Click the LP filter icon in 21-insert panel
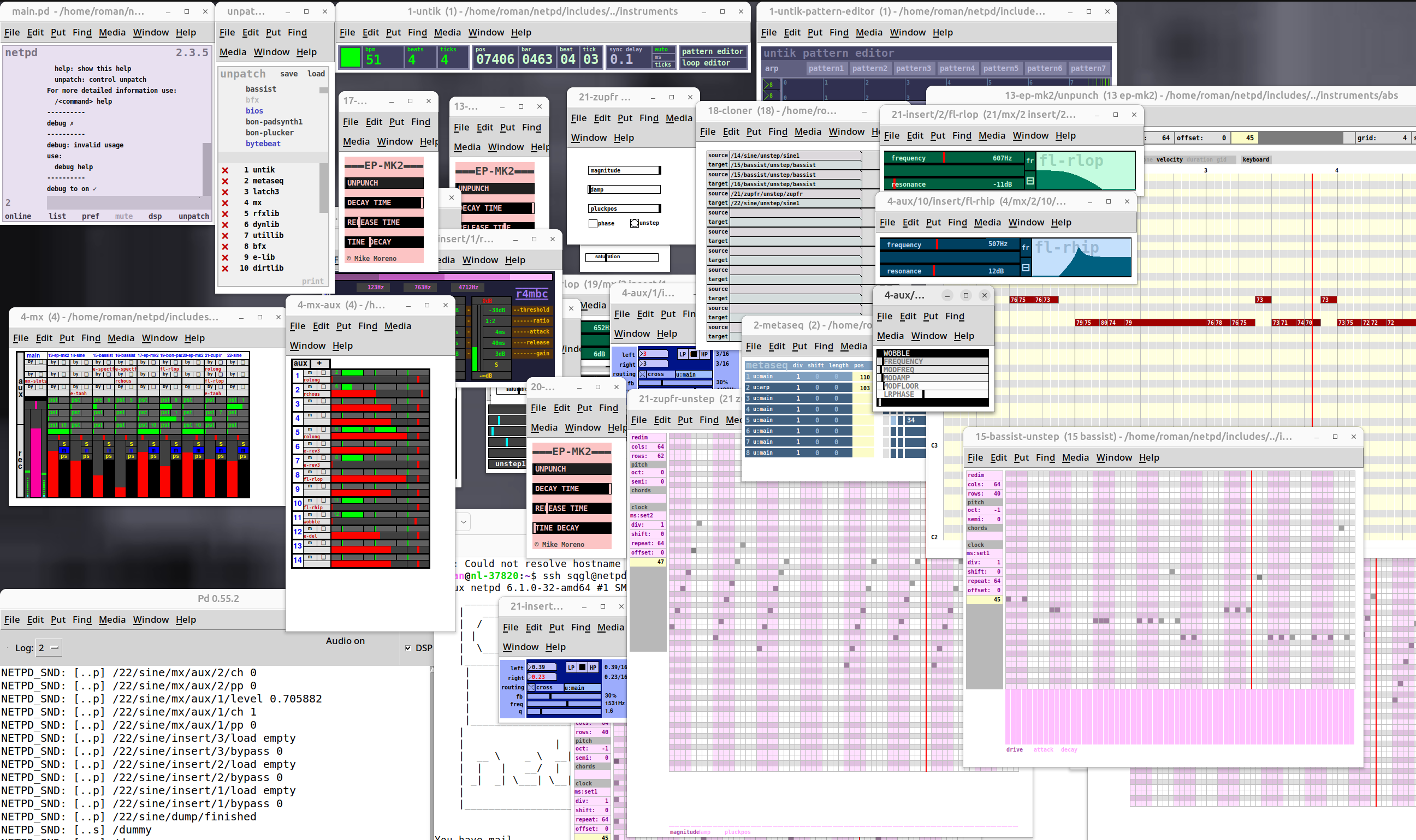The image size is (1416, 840). coord(571,669)
